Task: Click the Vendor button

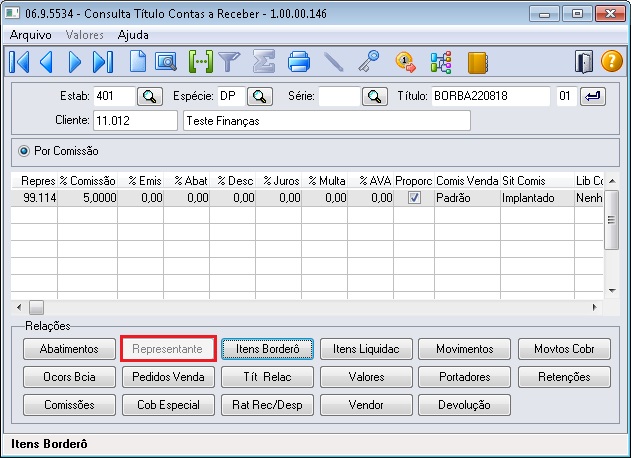Action: (x=366, y=405)
